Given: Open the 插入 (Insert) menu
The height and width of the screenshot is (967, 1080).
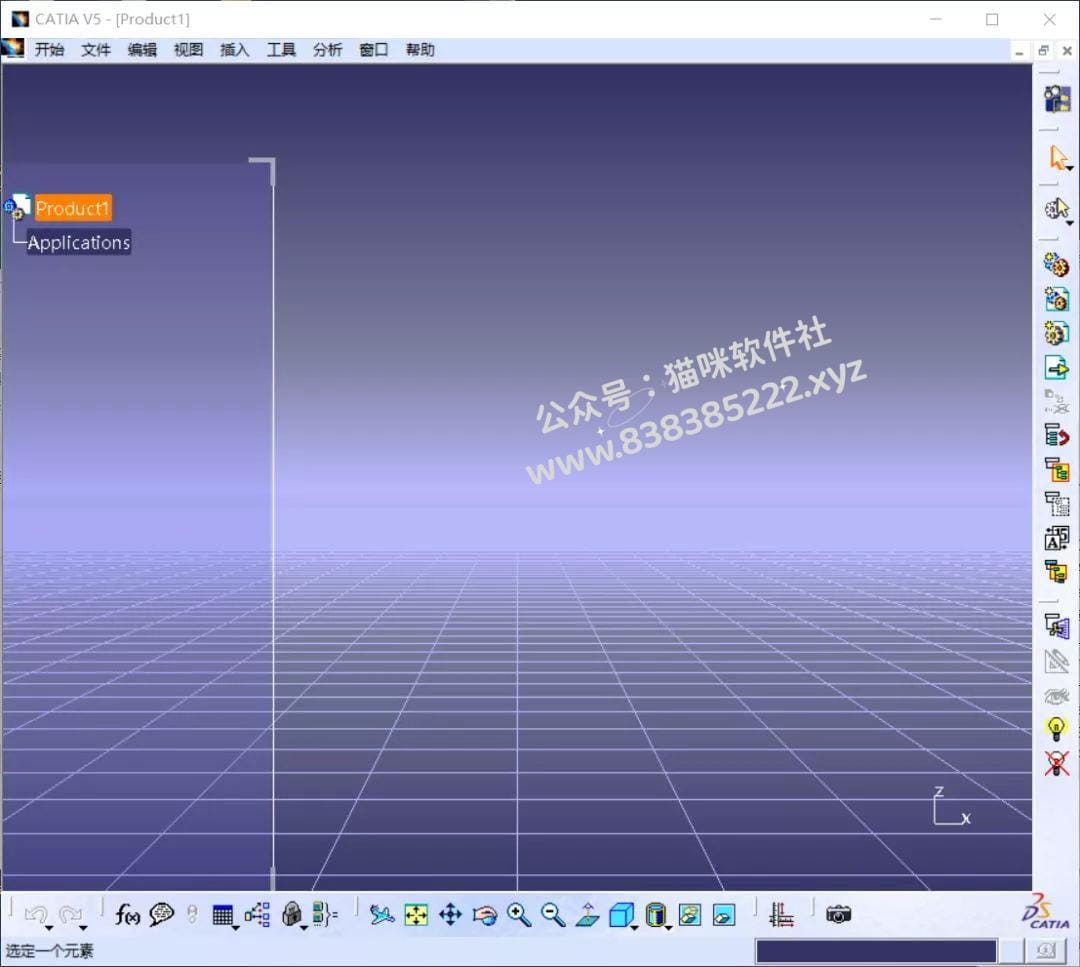Looking at the screenshot, I should pos(234,50).
